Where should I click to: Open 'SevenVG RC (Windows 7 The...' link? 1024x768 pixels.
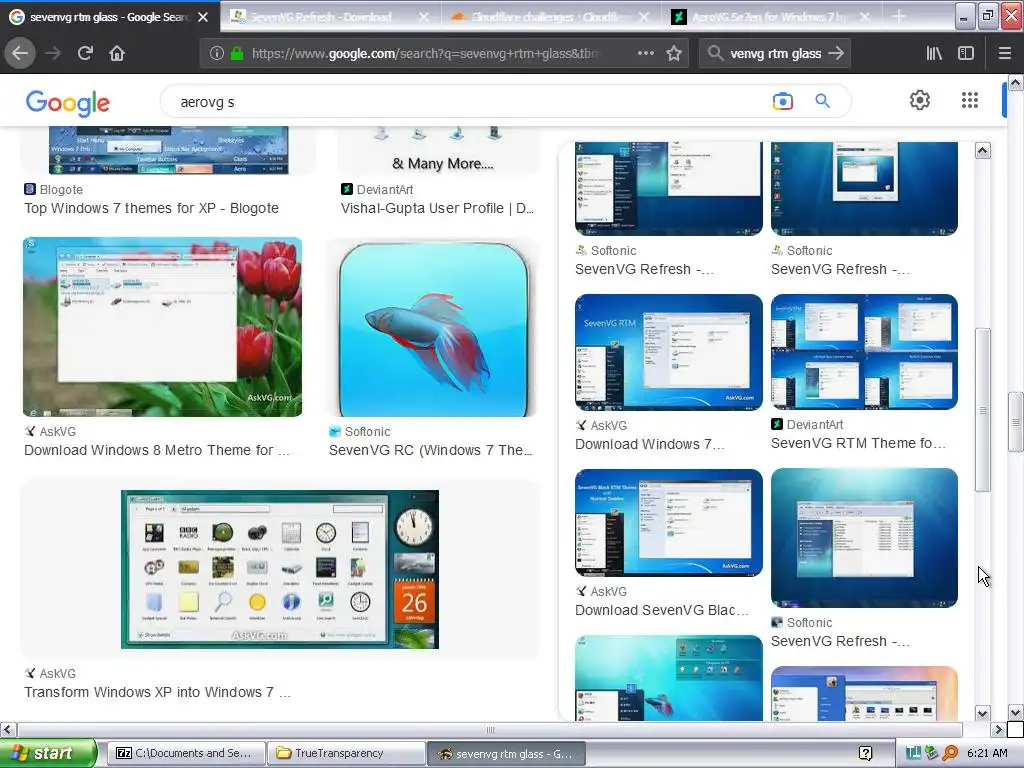[x=431, y=450]
